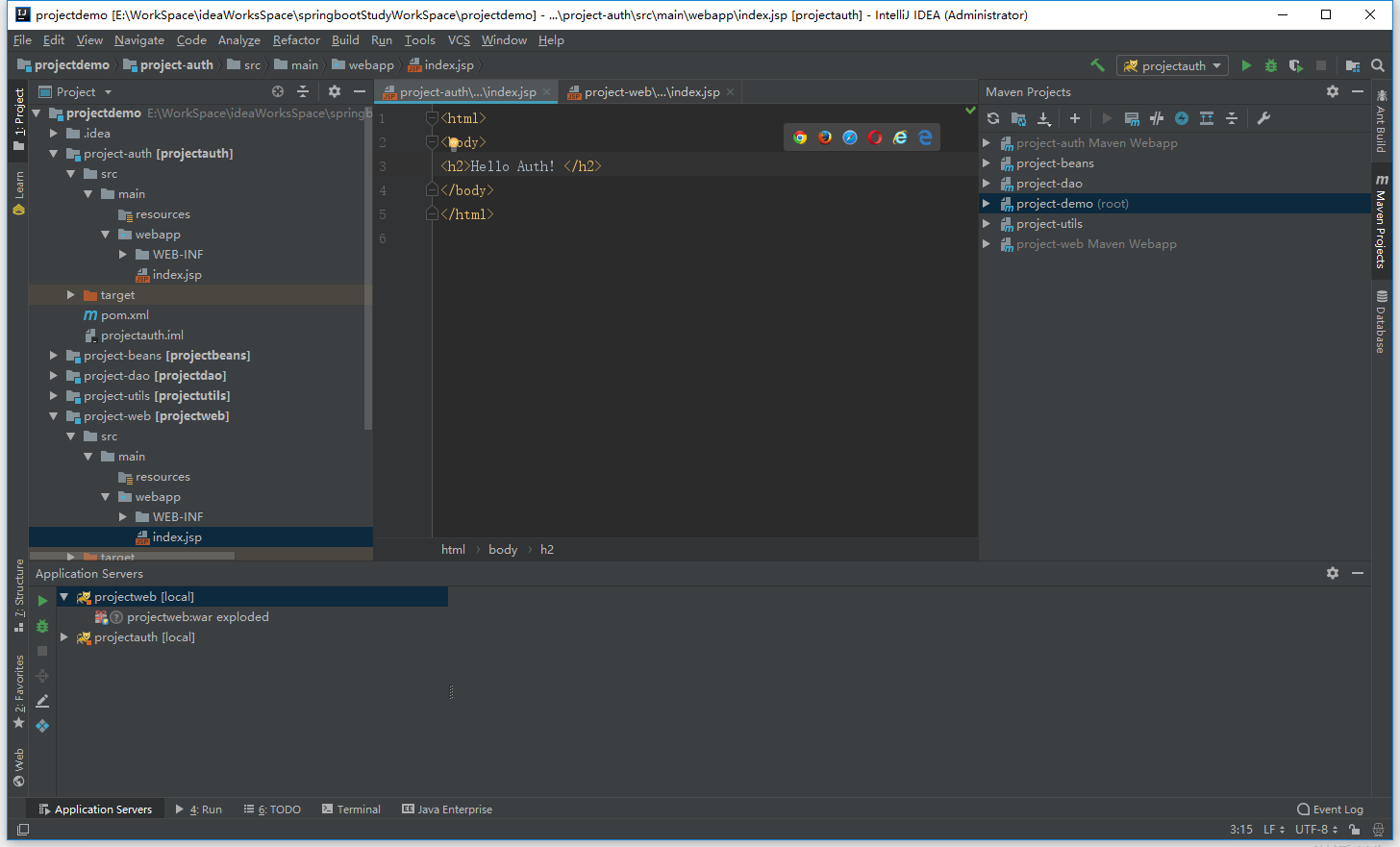Execute Maven goal icon
Viewport: 1400px width, 847px height.
point(1132,118)
